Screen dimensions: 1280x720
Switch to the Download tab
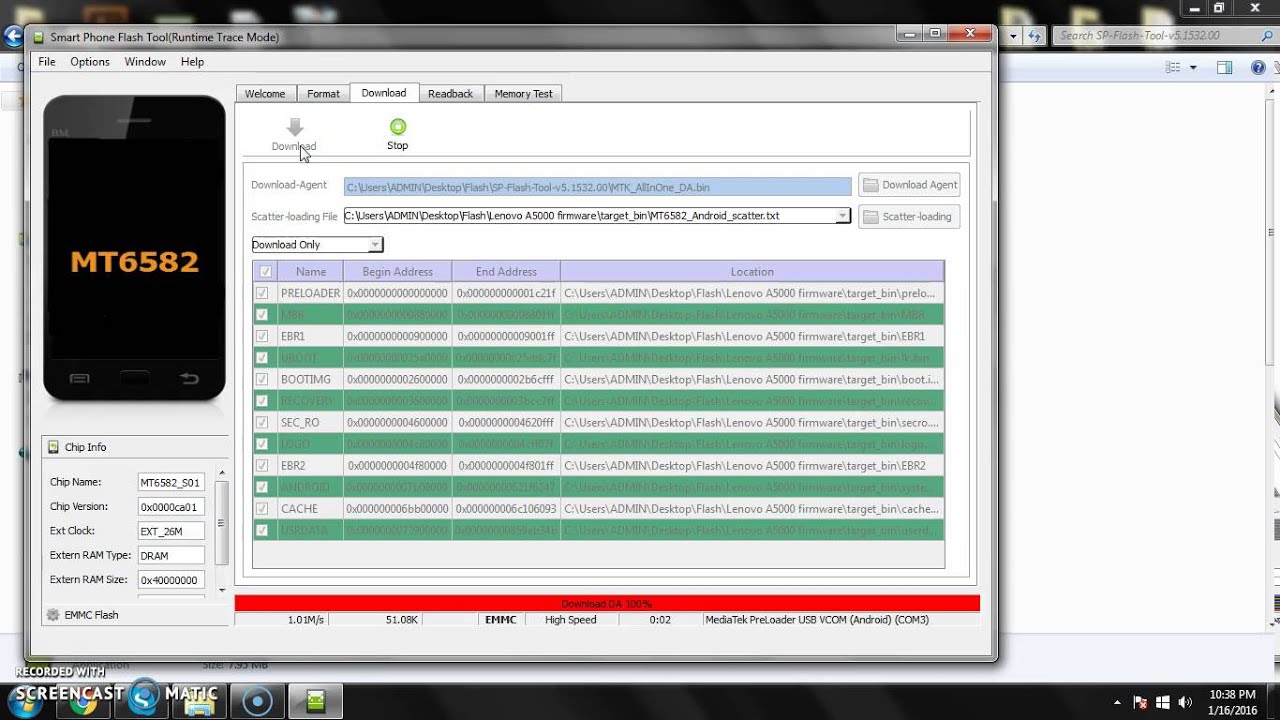pos(384,92)
